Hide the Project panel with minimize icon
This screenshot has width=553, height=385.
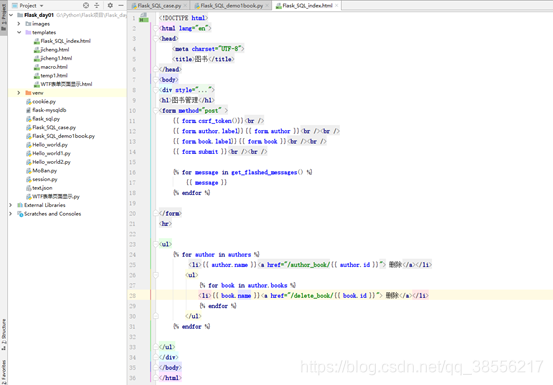121,5
